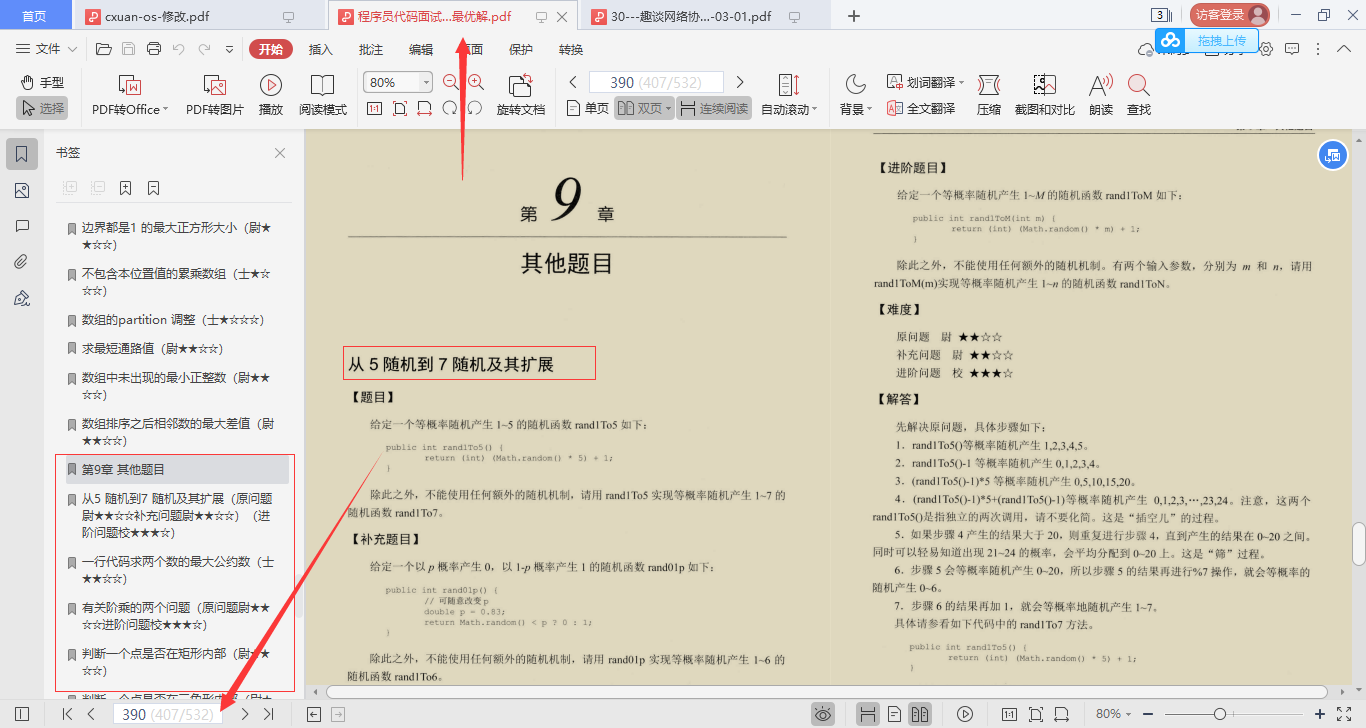The width and height of the screenshot is (1366, 728).
Task: Open the find (查找) tool
Action: click(1138, 95)
